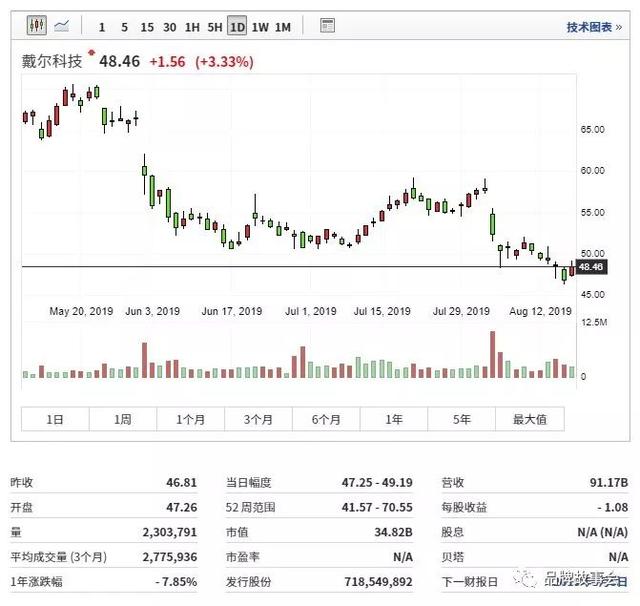
Task: Choose the 6个月 time range
Action: 326,419
